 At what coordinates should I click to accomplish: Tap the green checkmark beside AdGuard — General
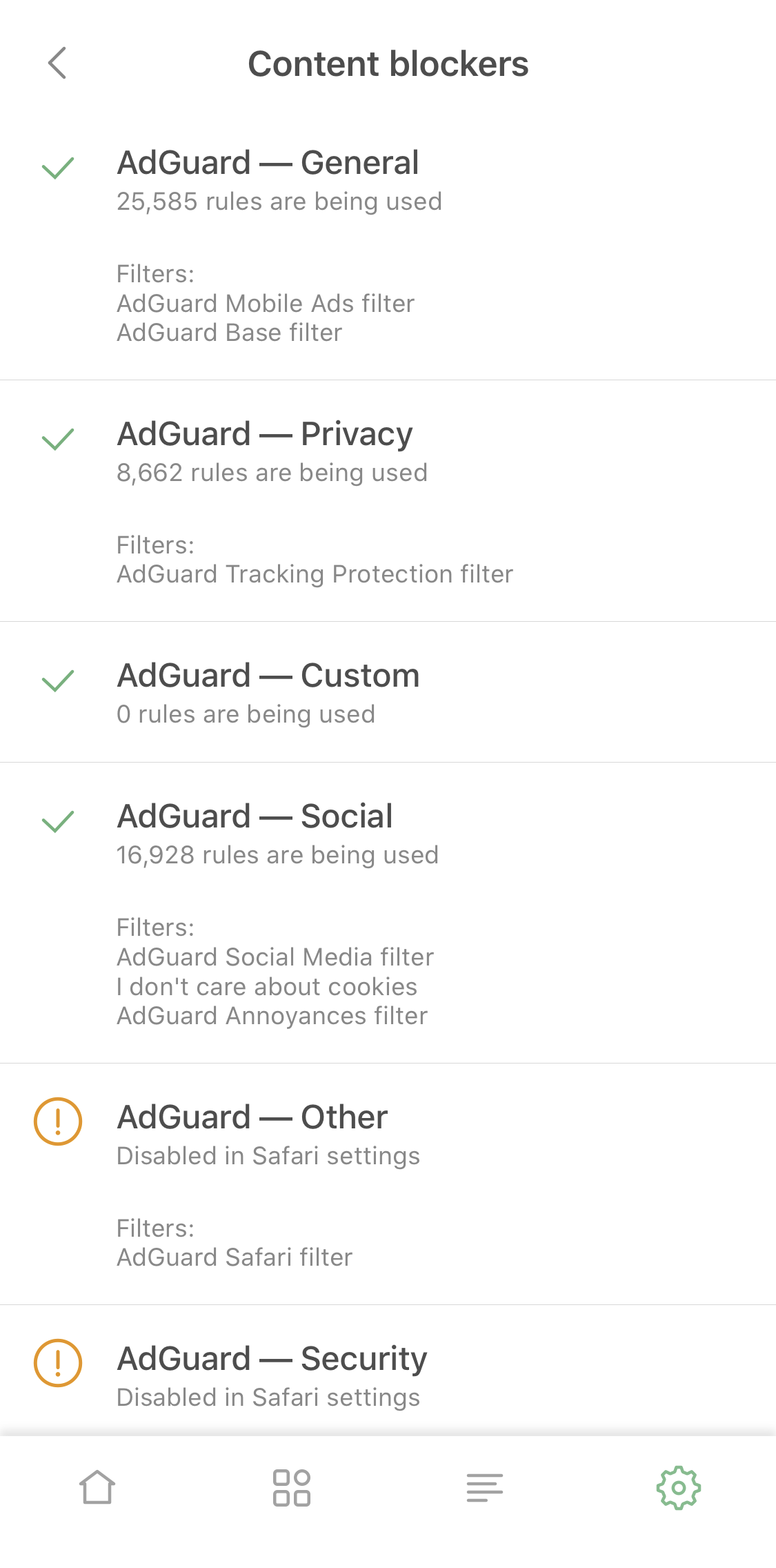58,168
